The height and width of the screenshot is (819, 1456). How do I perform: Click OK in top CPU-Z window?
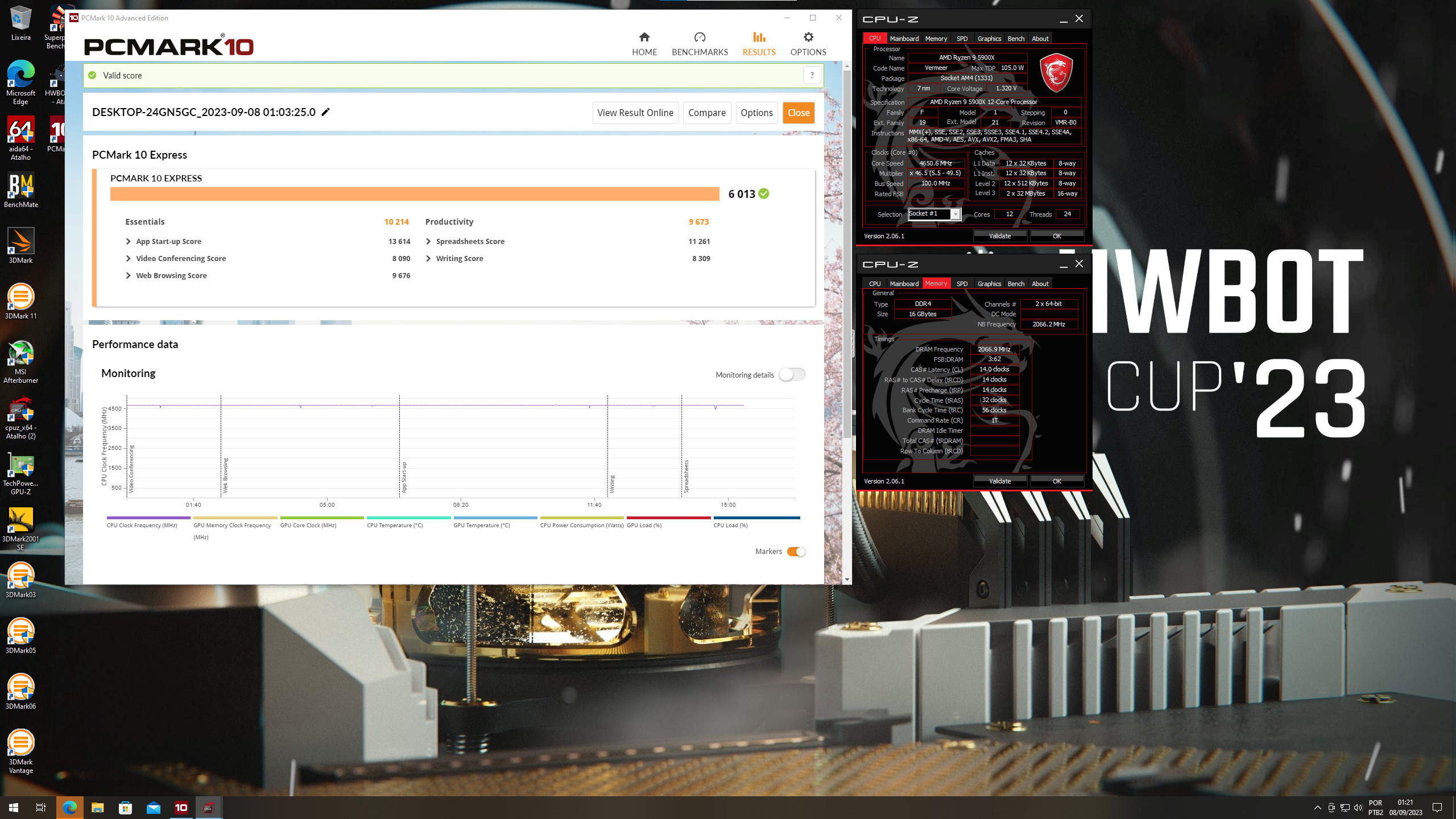tap(1057, 235)
